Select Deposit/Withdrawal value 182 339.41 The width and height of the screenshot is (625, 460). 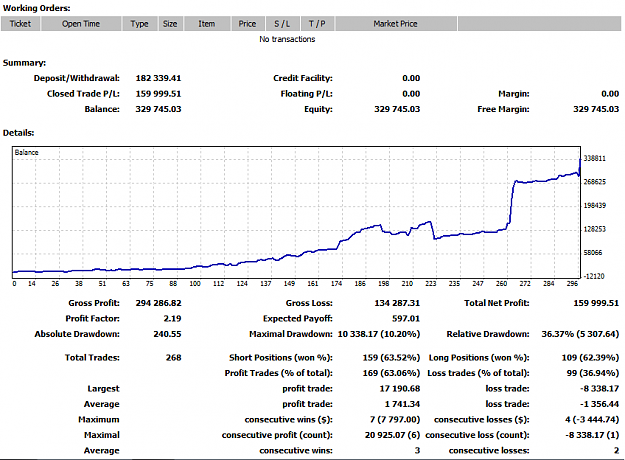[158, 78]
